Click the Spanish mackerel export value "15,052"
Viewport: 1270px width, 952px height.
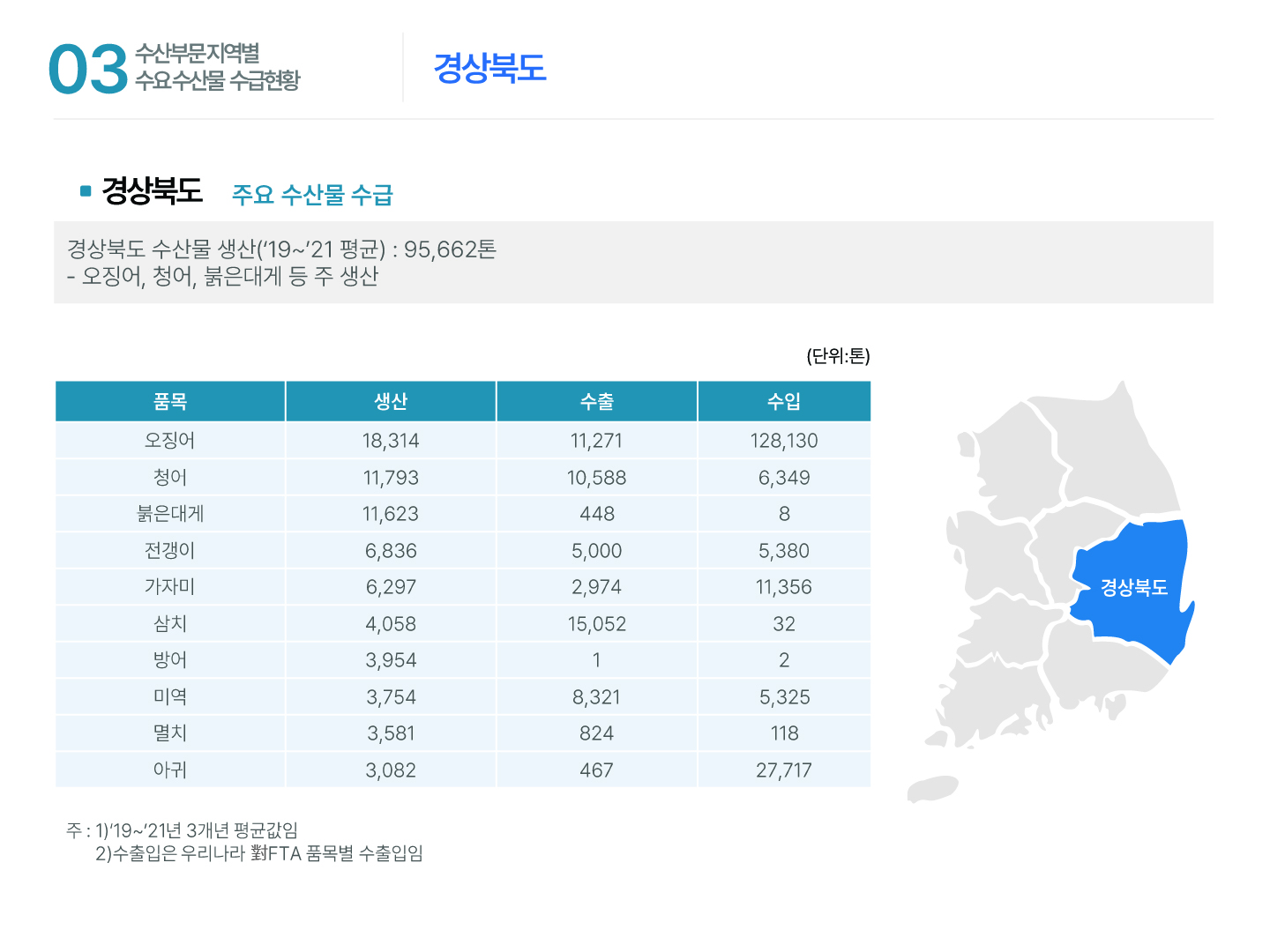point(597,624)
